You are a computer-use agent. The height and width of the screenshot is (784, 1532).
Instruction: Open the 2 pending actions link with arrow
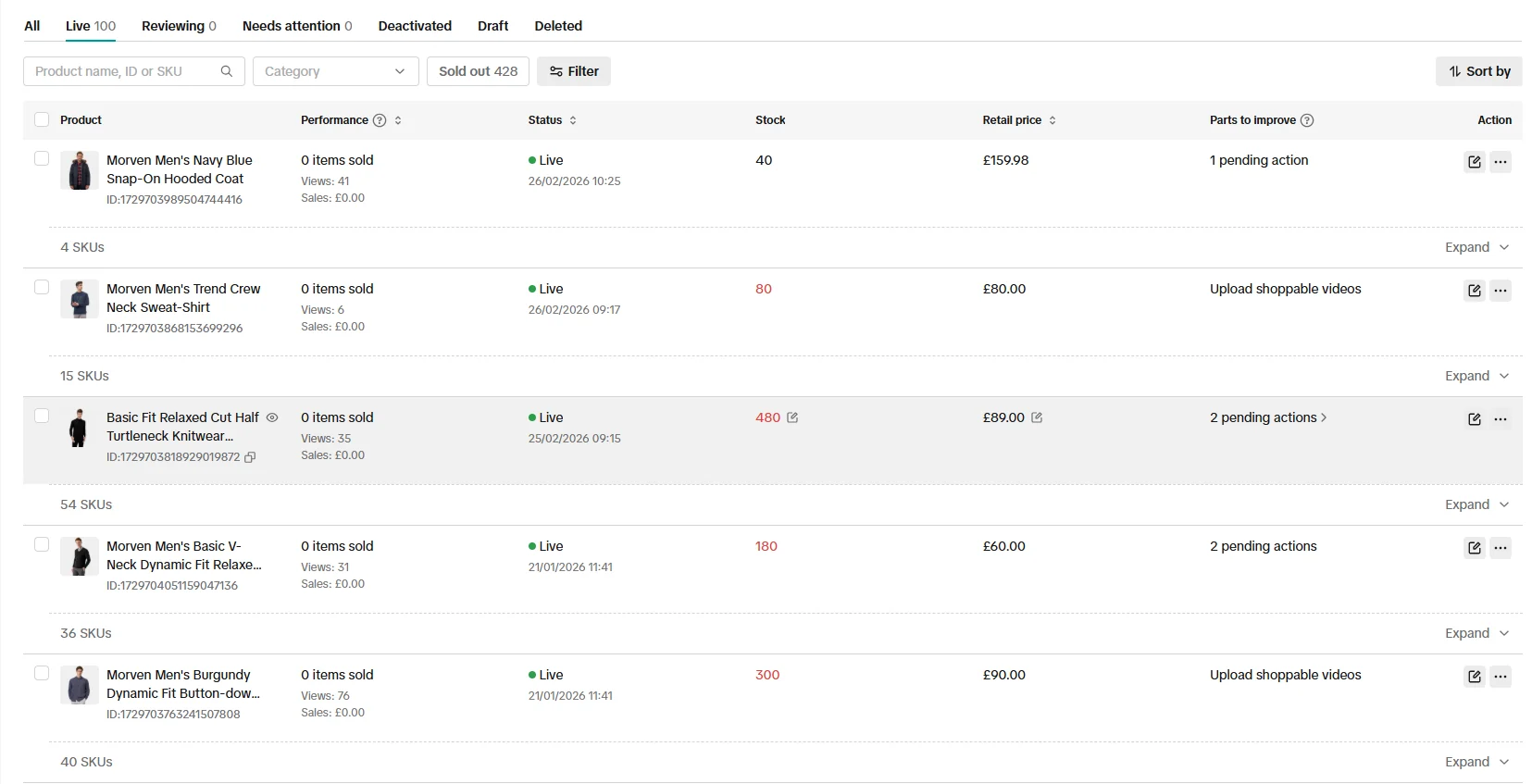pyautogui.click(x=1268, y=417)
